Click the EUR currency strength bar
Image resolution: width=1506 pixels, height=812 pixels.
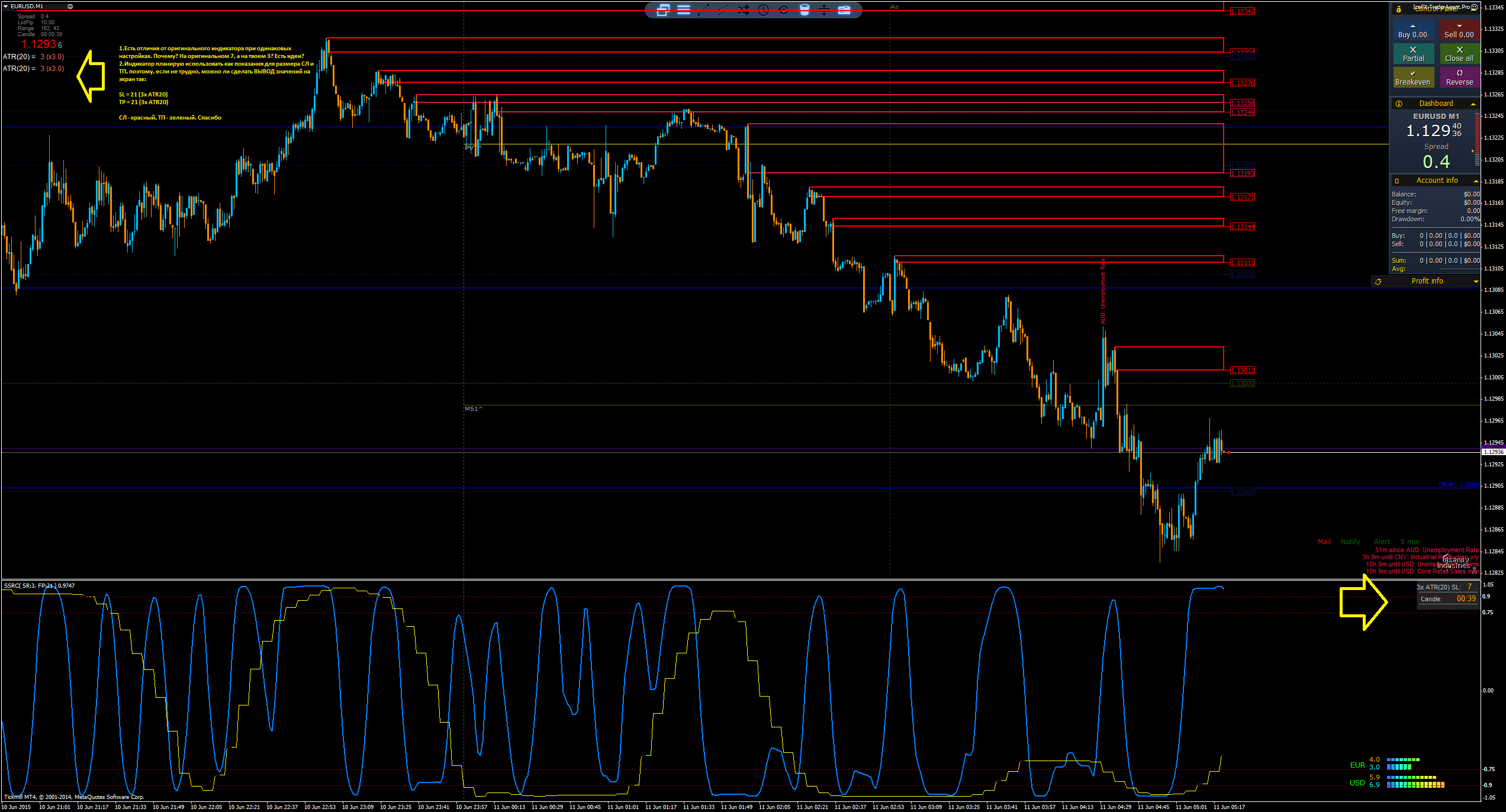1404,763
